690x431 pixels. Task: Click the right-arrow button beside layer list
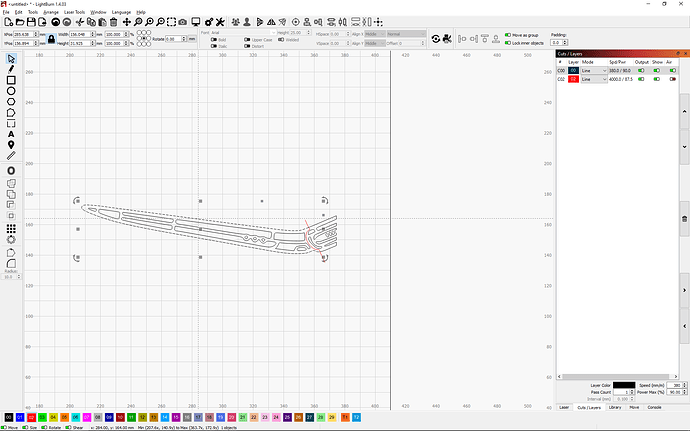(x=684, y=290)
